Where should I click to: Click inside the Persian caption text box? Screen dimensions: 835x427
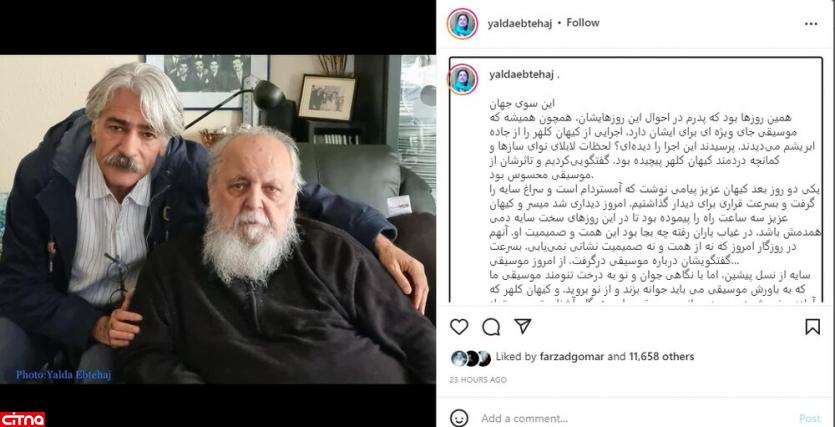(x=635, y=180)
